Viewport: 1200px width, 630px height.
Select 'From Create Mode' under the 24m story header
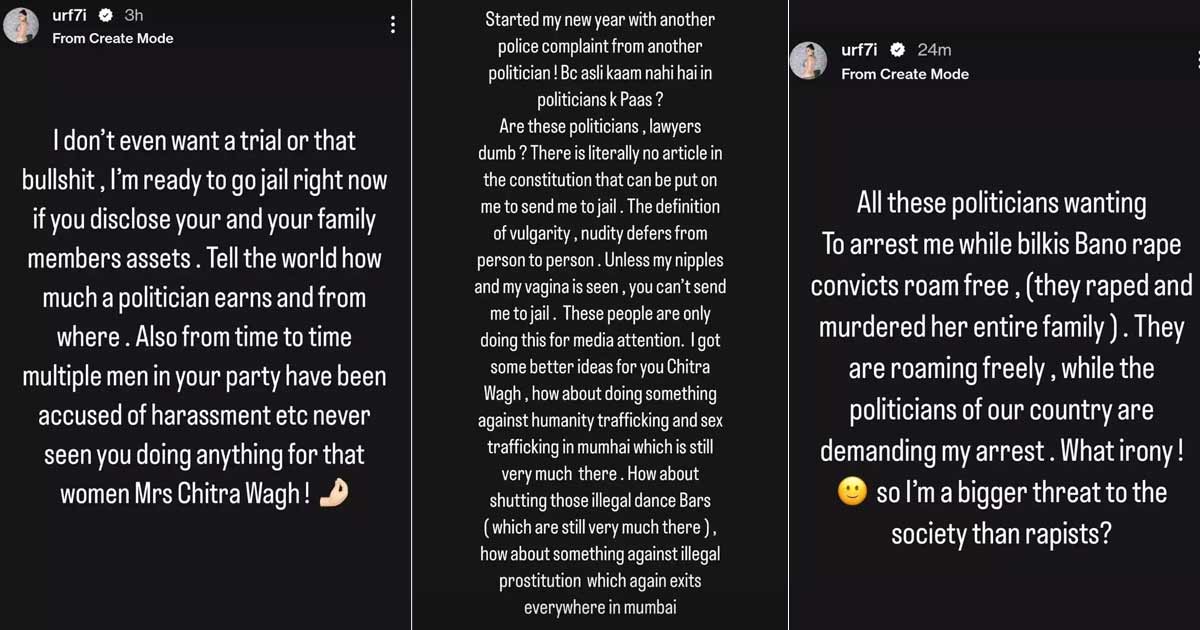pos(905,74)
